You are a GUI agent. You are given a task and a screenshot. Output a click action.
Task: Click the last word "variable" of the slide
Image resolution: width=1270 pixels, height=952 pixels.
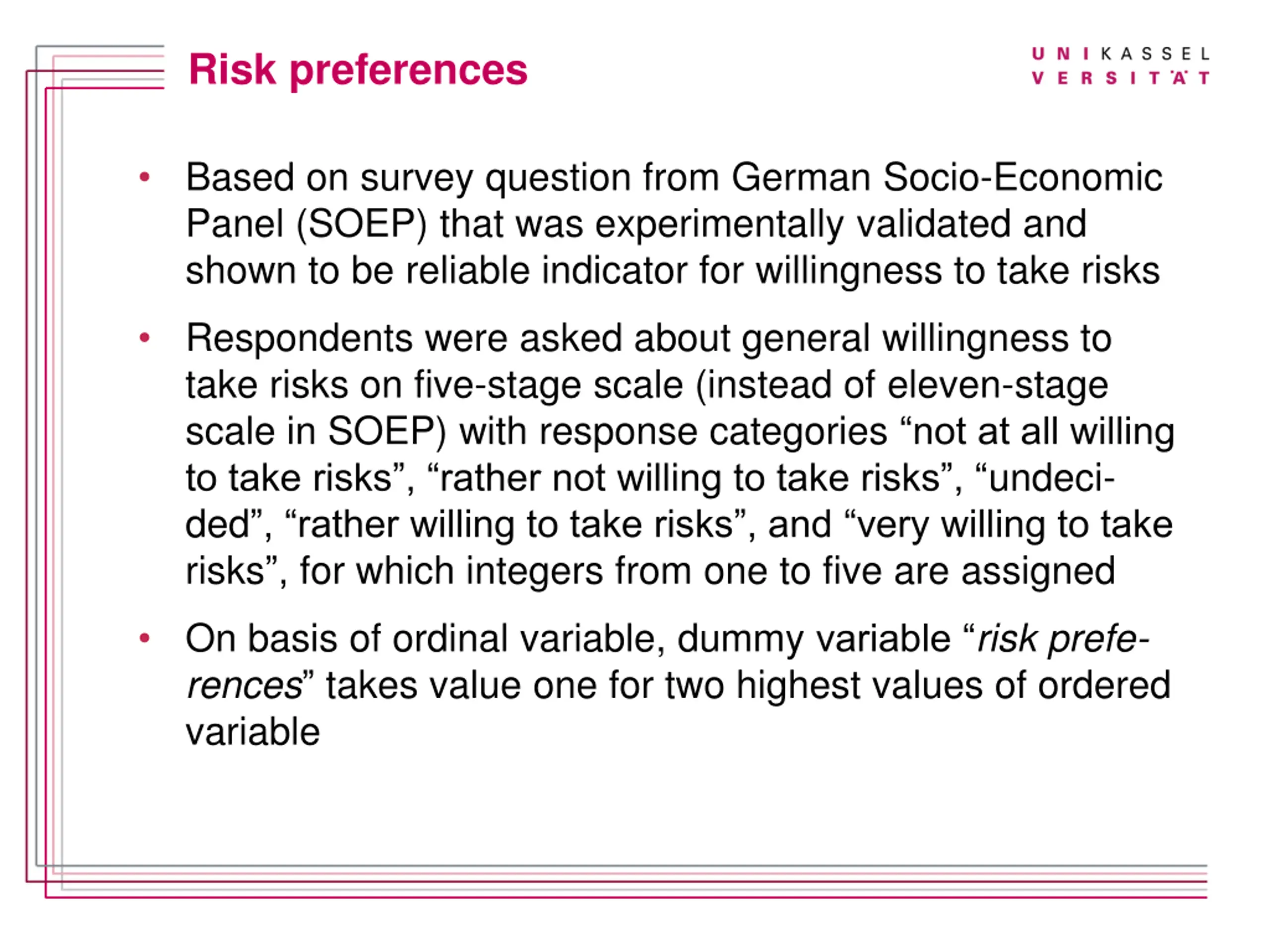coord(253,732)
